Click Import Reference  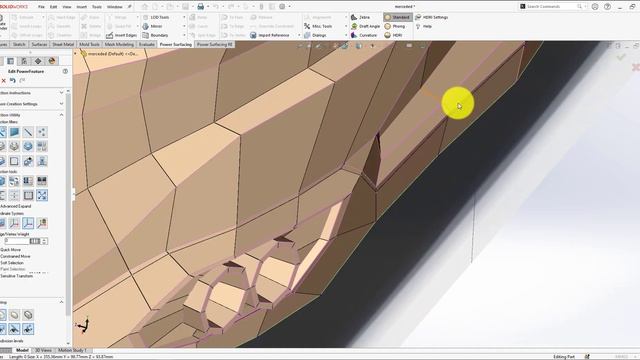coord(270,35)
